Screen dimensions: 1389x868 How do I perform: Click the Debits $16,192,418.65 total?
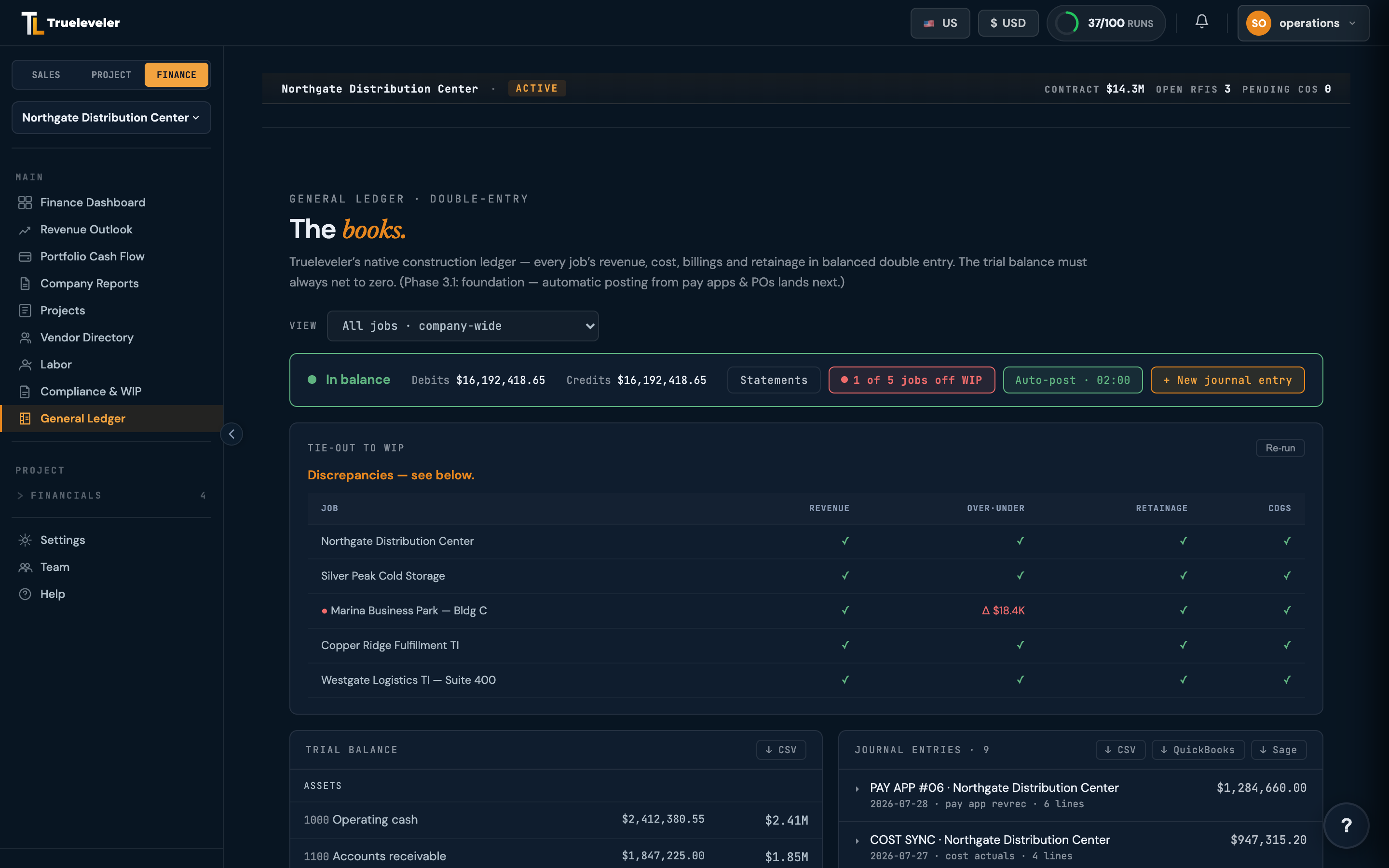point(478,380)
